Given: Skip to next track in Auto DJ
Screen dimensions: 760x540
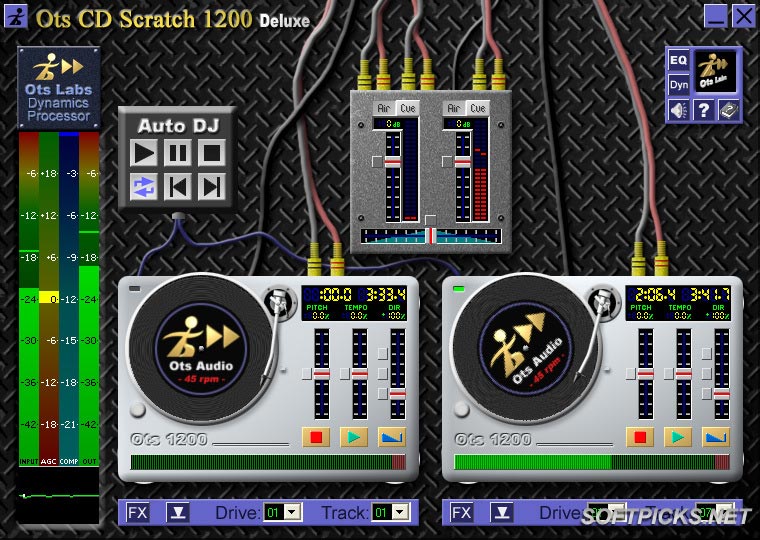Looking at the screenshot, I should [x=210, y=186].
